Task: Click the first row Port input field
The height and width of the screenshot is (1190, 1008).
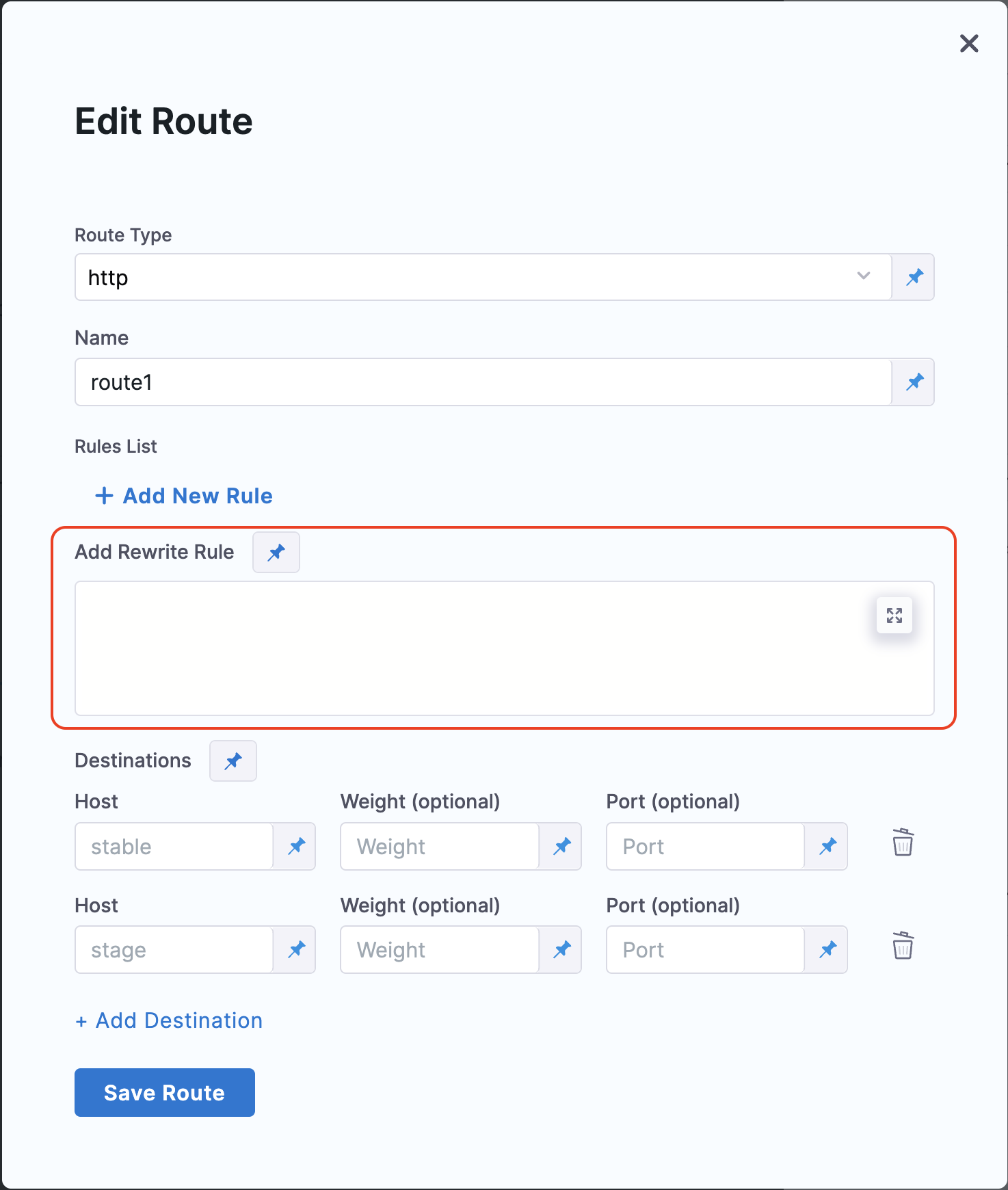Action: point(705,847)
